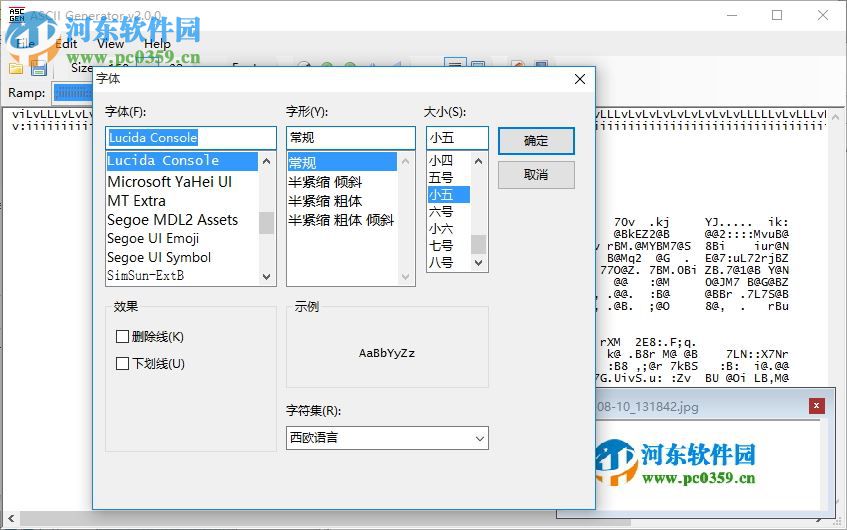Toggle the 删除线 strikethrough checkbox
847x530 pixels.
pos(123,337)
